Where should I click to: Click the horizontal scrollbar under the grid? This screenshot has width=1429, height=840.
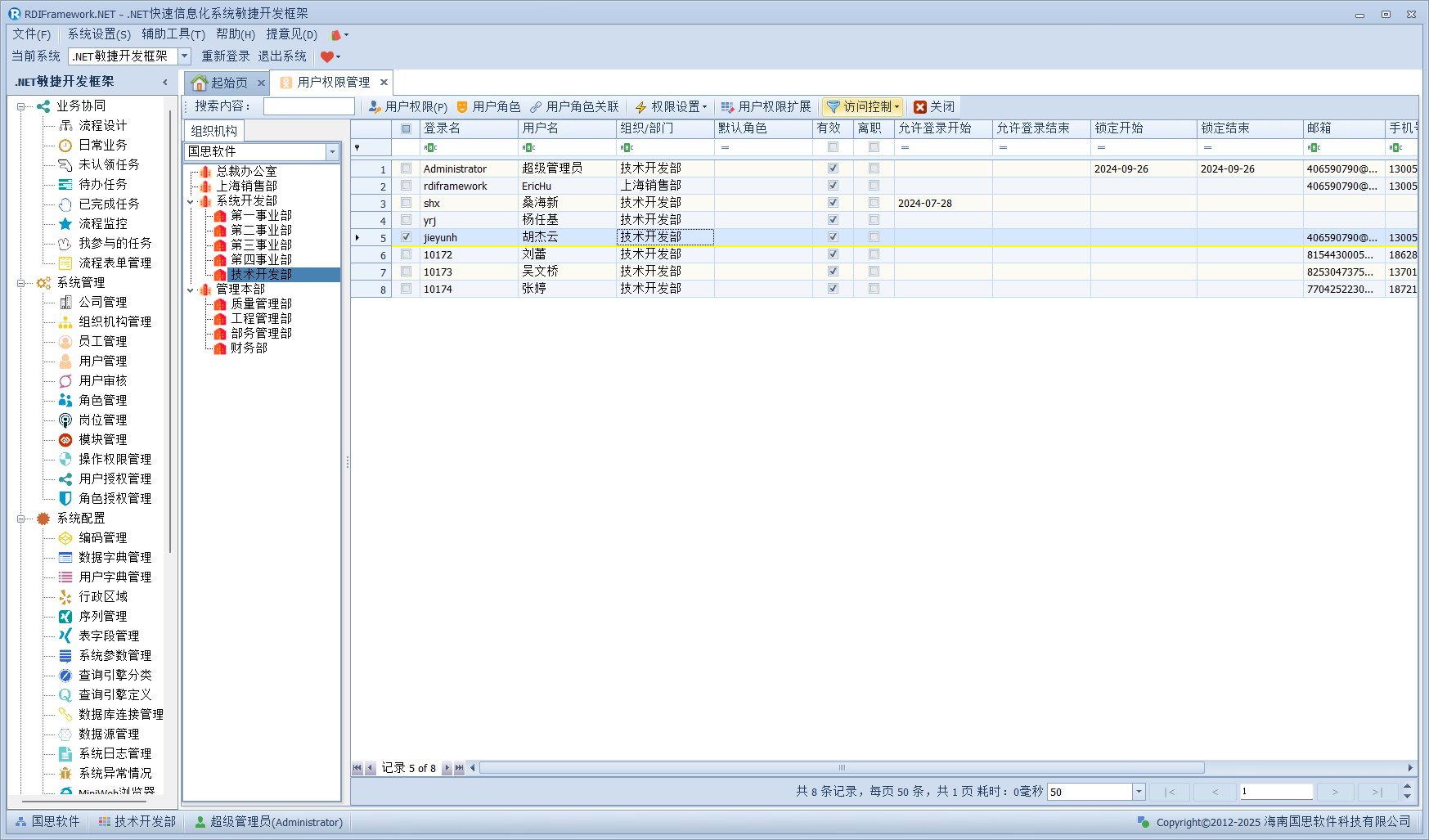click(842, 768)
